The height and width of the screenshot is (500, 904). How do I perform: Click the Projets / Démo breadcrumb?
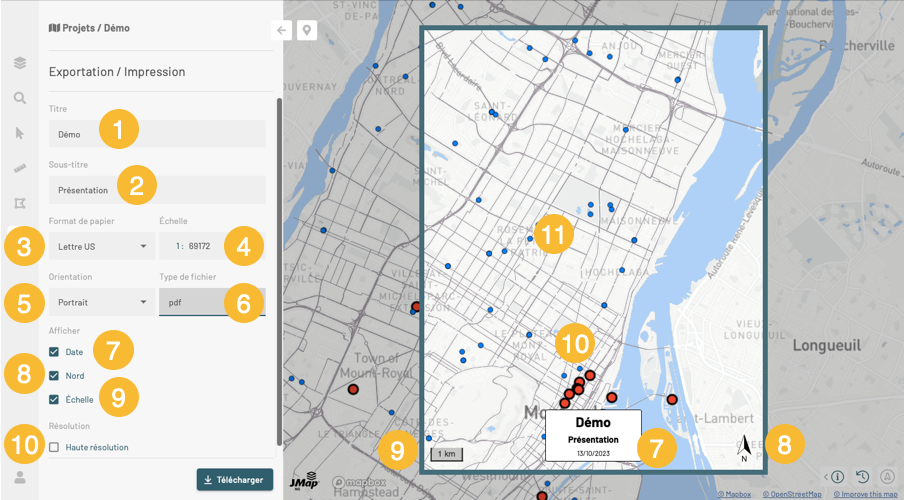[89, 29]
